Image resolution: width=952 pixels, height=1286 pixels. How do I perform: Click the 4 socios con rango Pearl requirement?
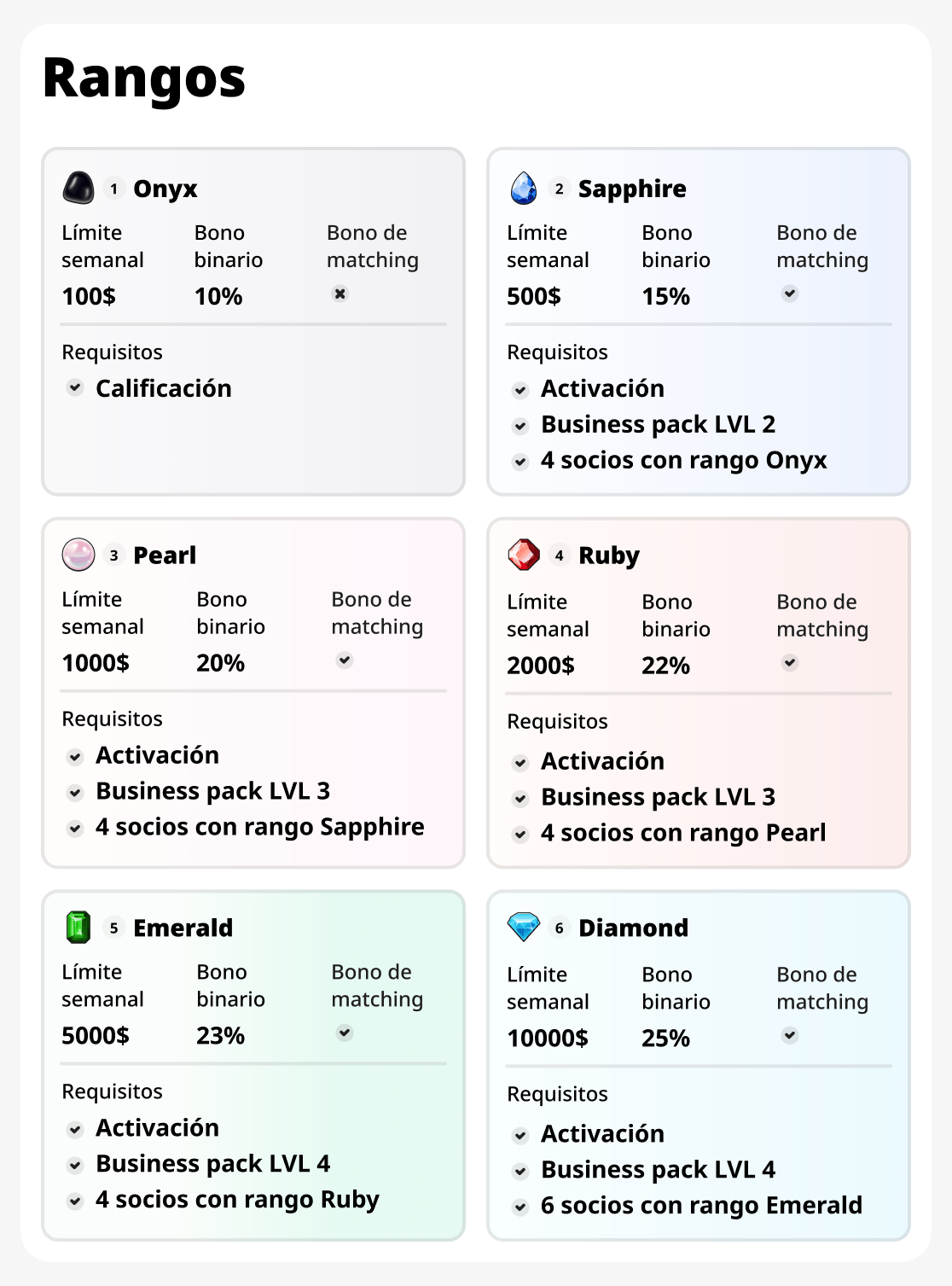coord(683,833)
